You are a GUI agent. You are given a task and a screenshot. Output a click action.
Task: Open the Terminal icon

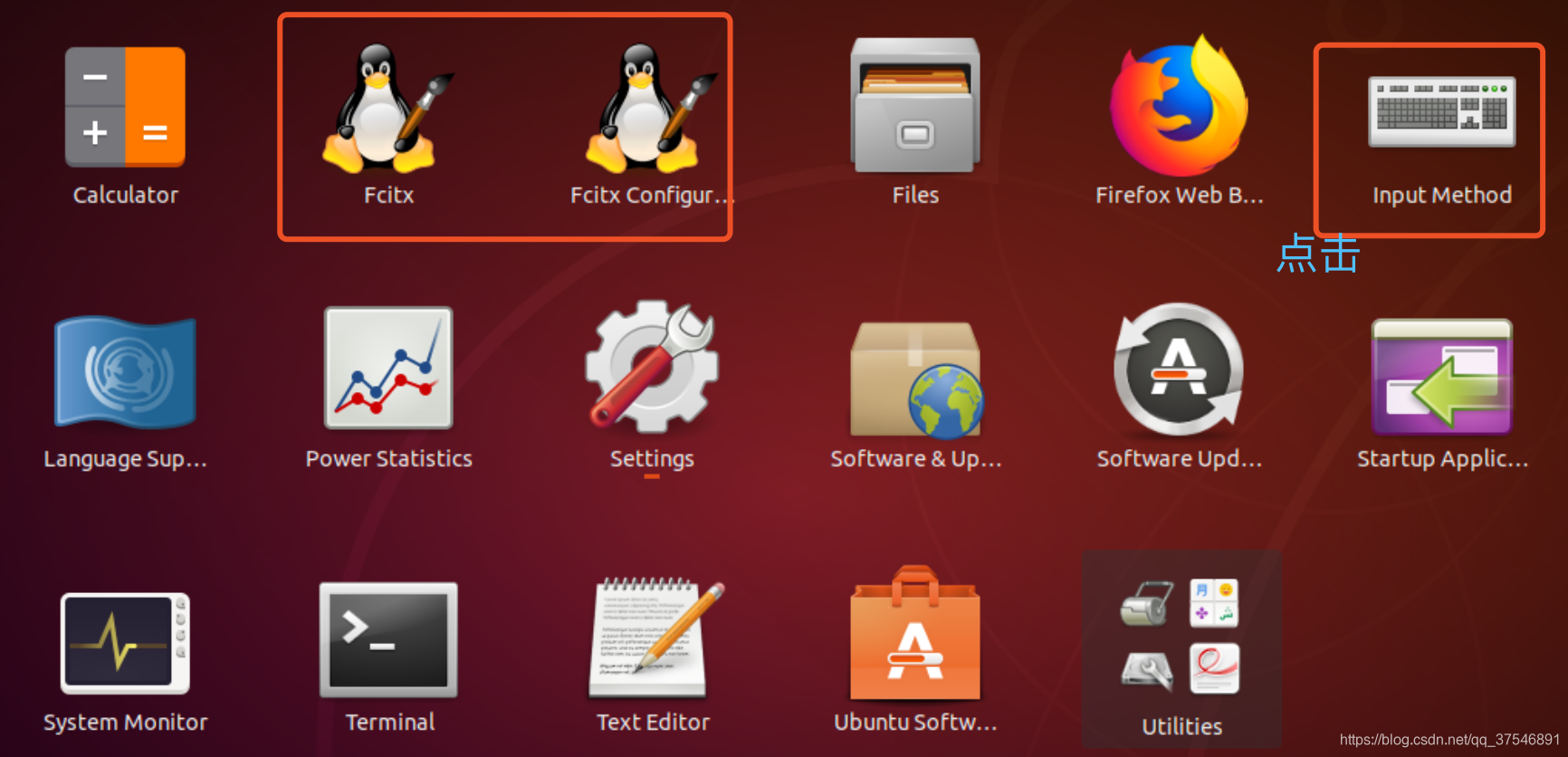coord(388,640)
